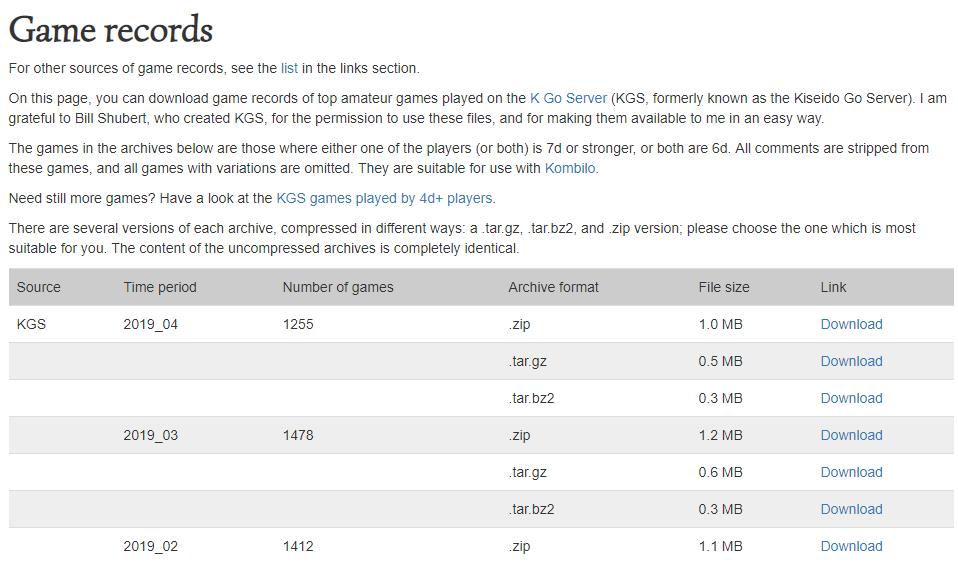
Task: Open the Kombilo link
Action: click(570, 168)
